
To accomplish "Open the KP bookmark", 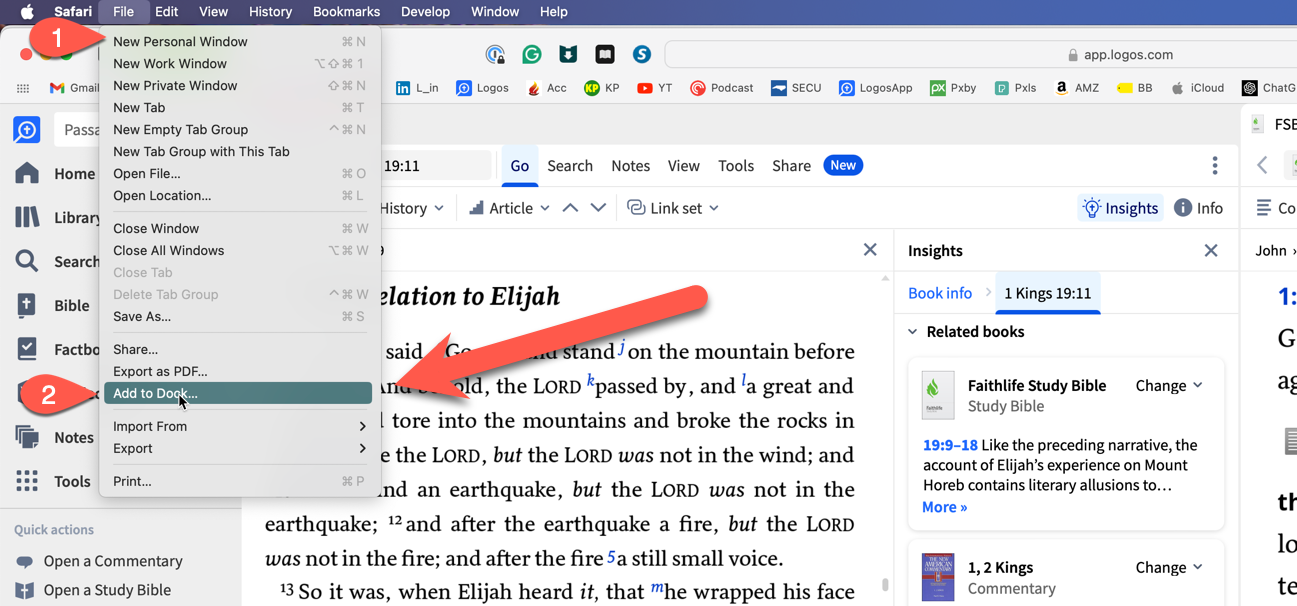I will pyautogui.click(x=602, y=88).
